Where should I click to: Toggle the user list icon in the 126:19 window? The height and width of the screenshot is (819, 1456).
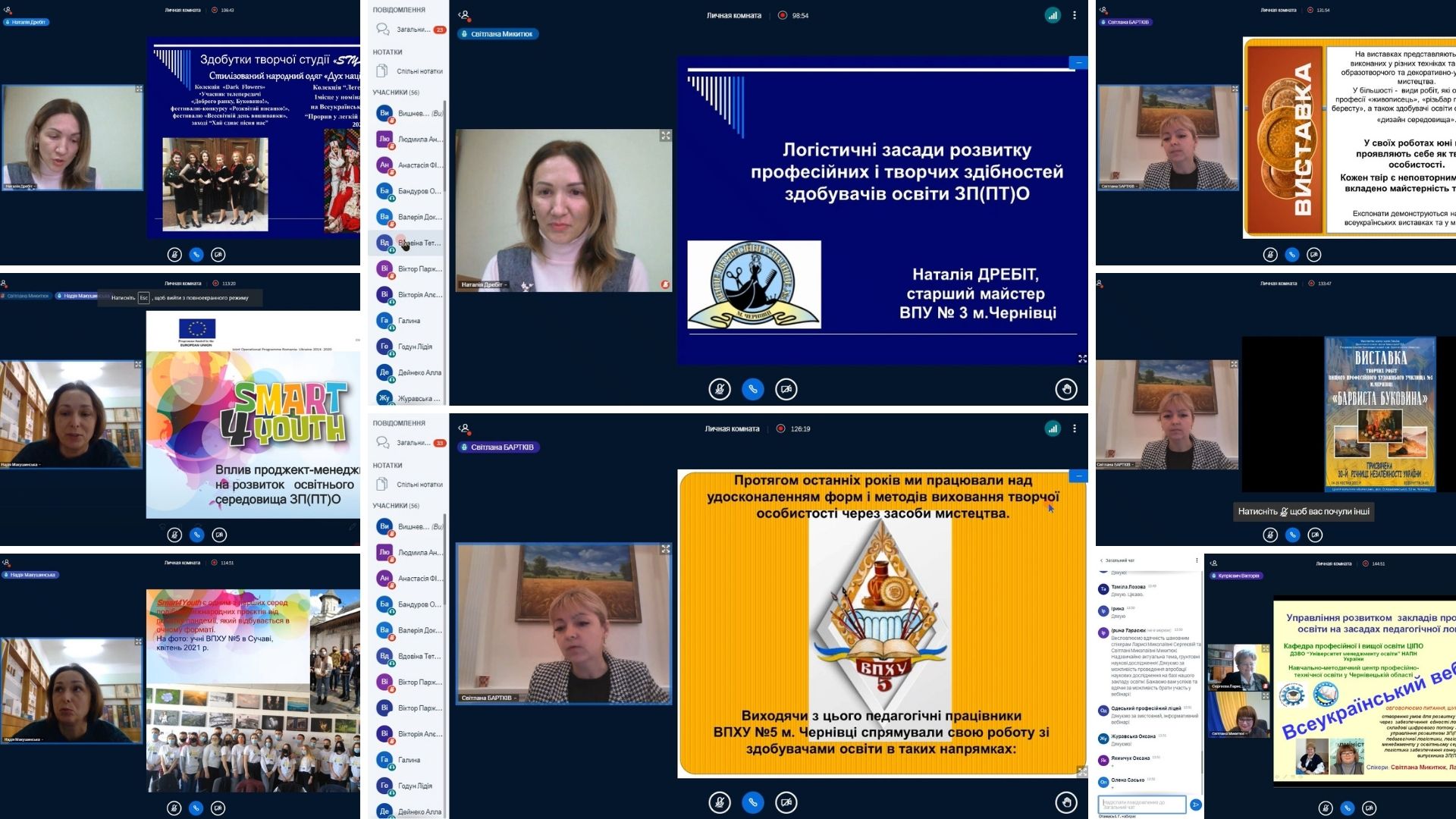pos(464,428)
